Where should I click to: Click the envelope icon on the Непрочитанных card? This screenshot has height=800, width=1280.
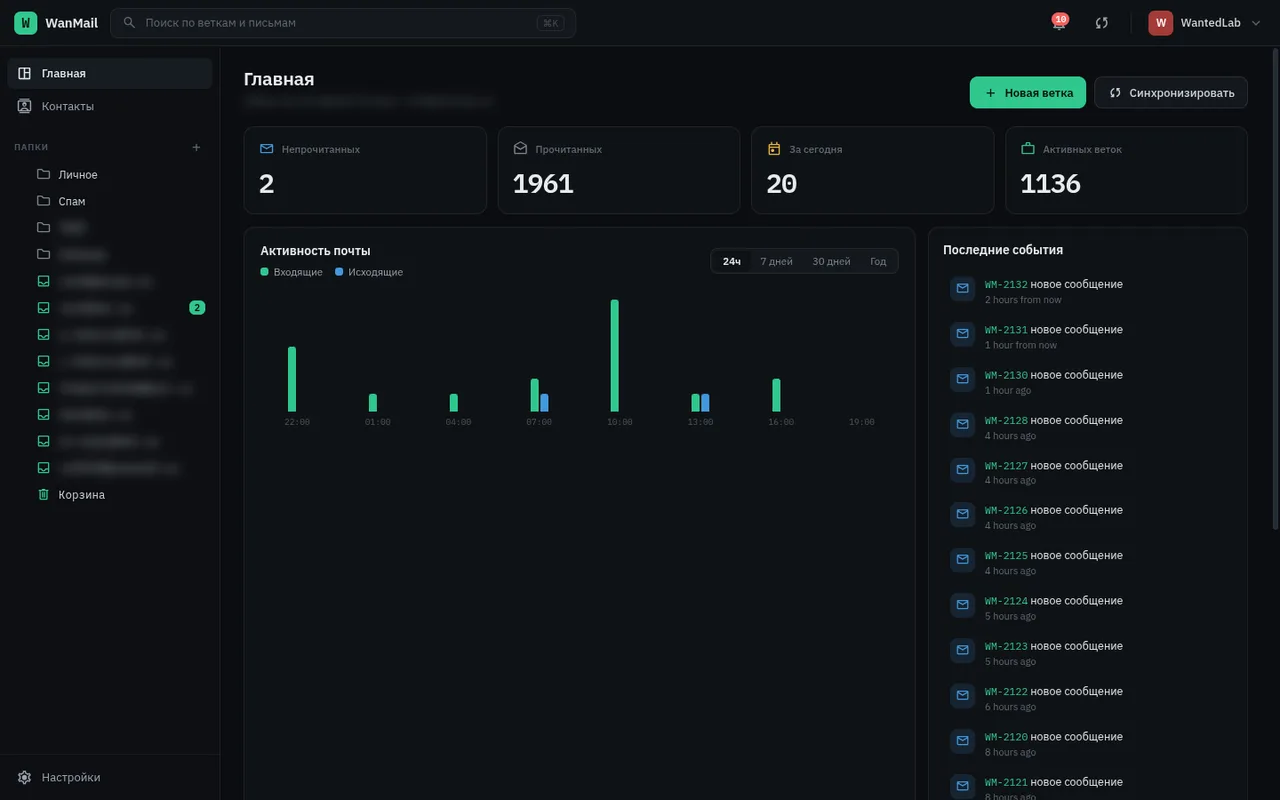(x=267, y=149)
